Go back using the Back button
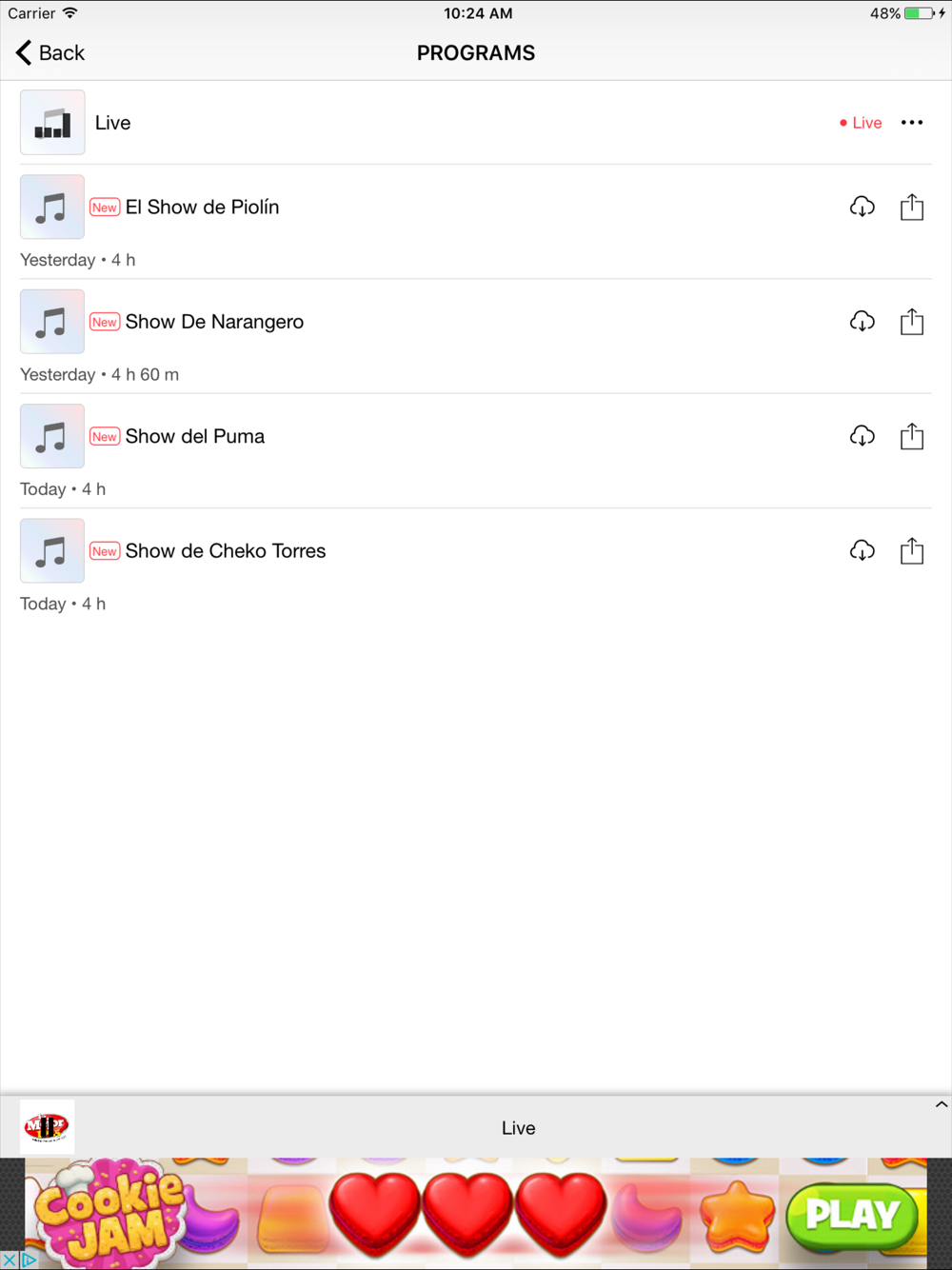The image size is (952, 1270). point(50,53)
